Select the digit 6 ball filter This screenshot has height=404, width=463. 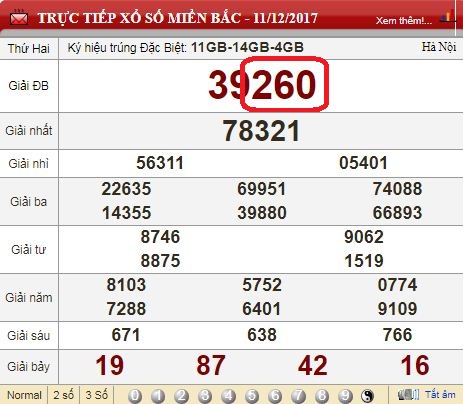[x=275, y=396]
